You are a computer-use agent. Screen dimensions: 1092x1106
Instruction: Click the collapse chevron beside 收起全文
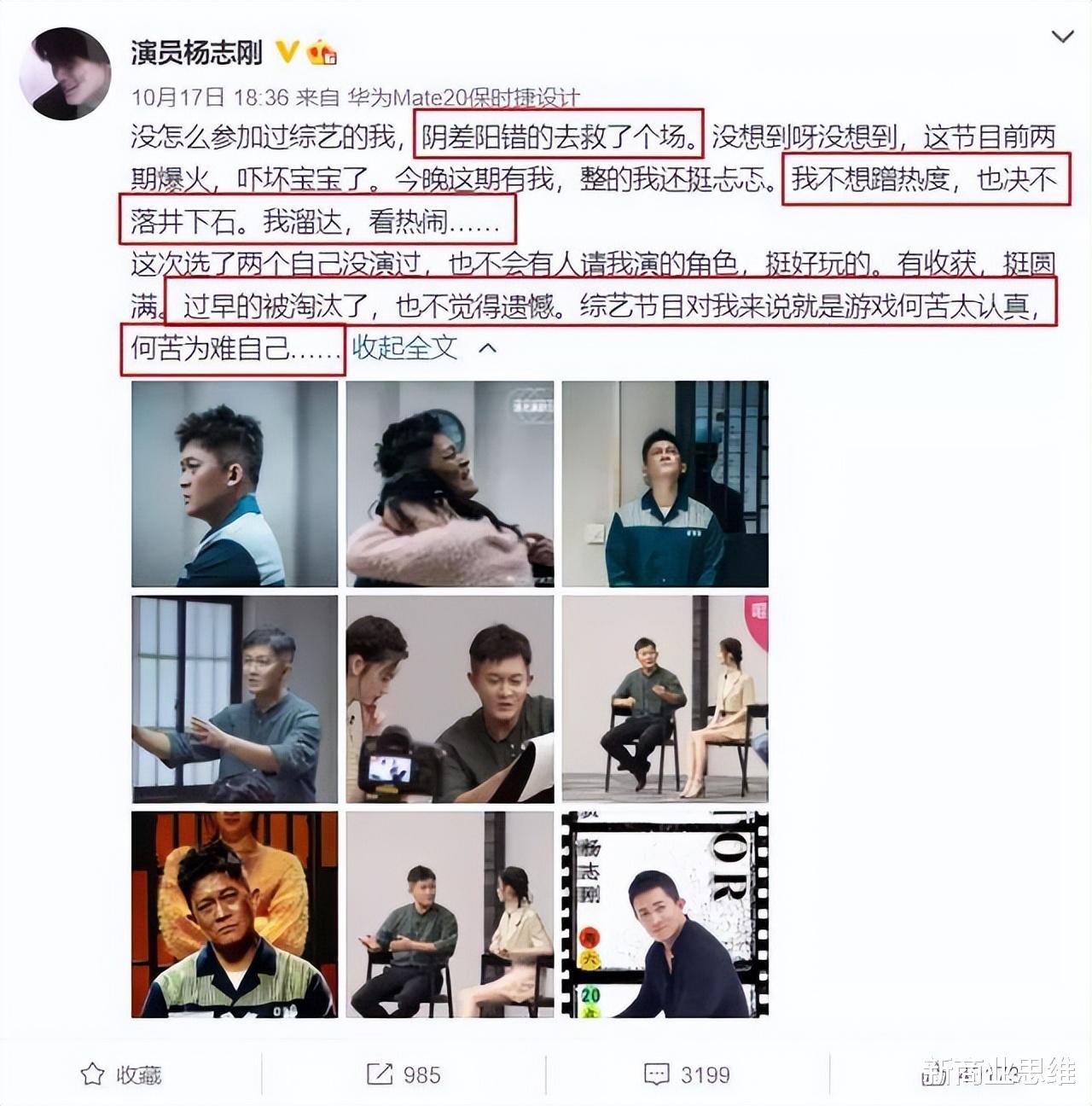(487, 348)
